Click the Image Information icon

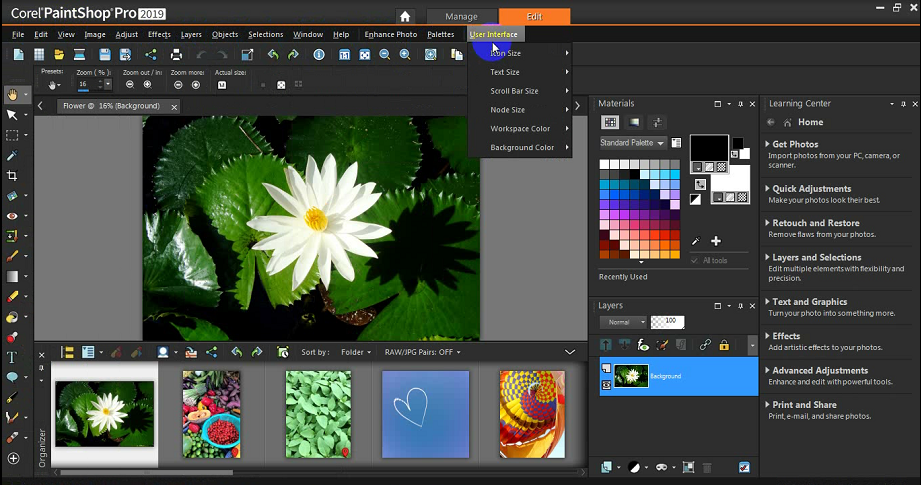[319, 55]
